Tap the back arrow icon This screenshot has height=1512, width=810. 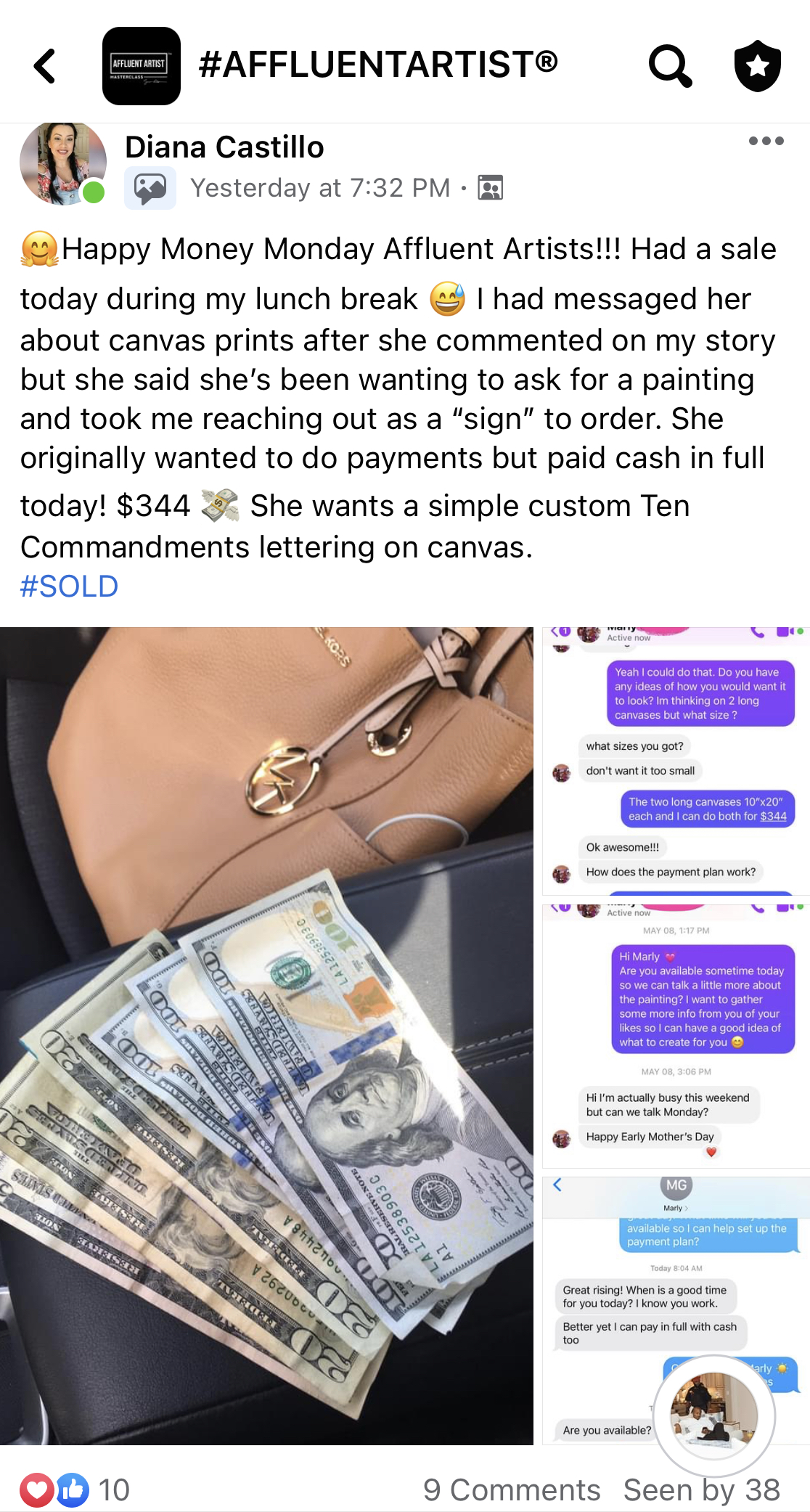click(45, 66)
